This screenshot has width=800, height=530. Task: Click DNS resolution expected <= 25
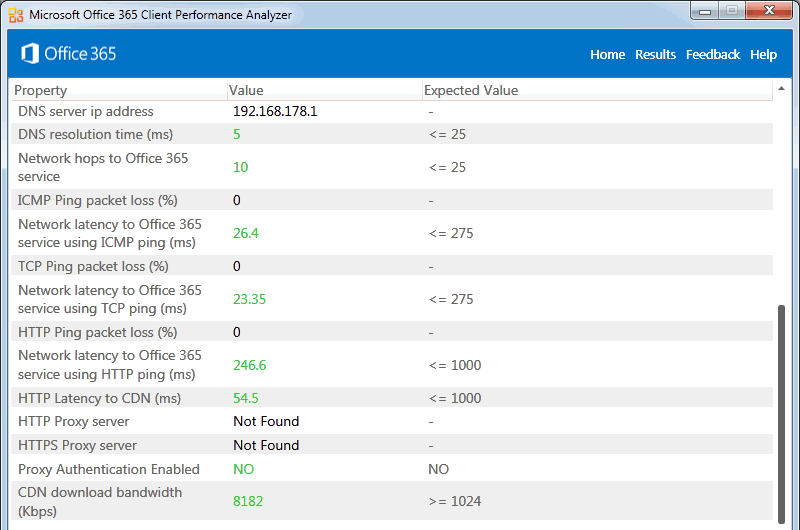pos(447,134)
